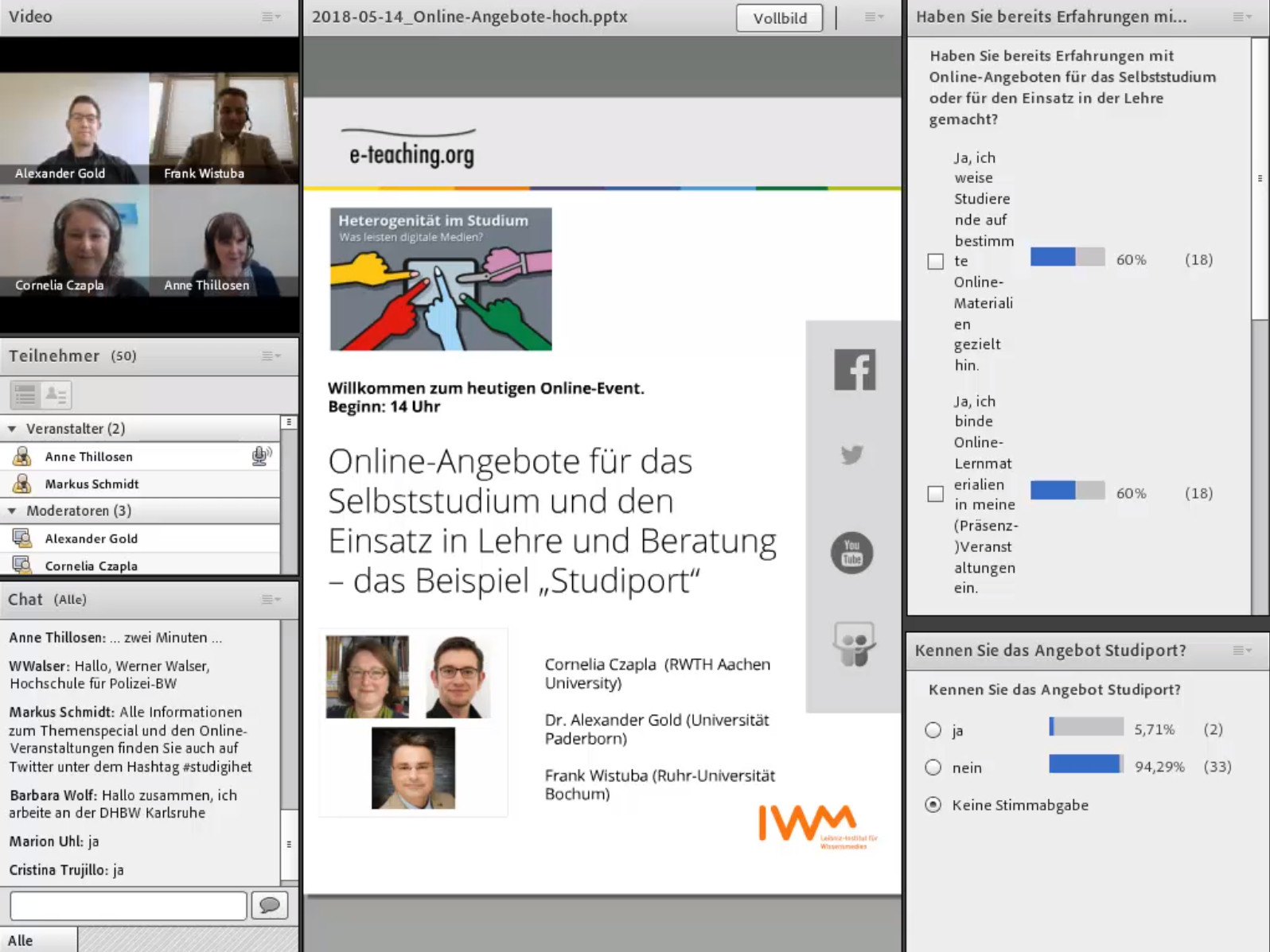The image size is (1270, 952).
Task: Click the presenter icon beside Alexander Gold
Action: 22,538
